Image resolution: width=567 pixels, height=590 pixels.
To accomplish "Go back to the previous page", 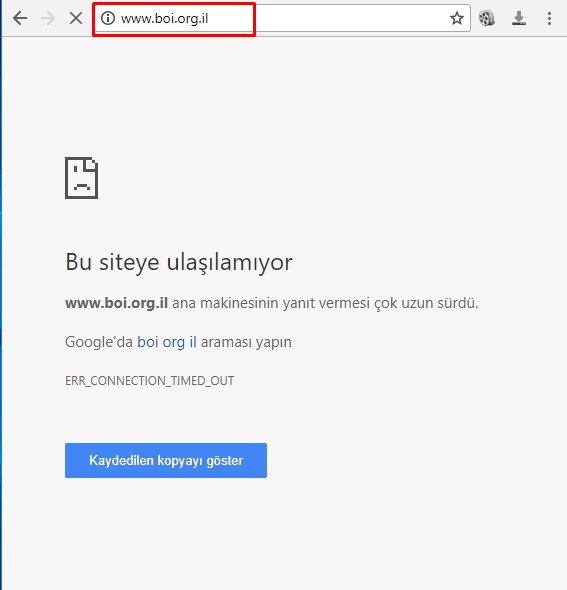I will (x=20, y=18).
